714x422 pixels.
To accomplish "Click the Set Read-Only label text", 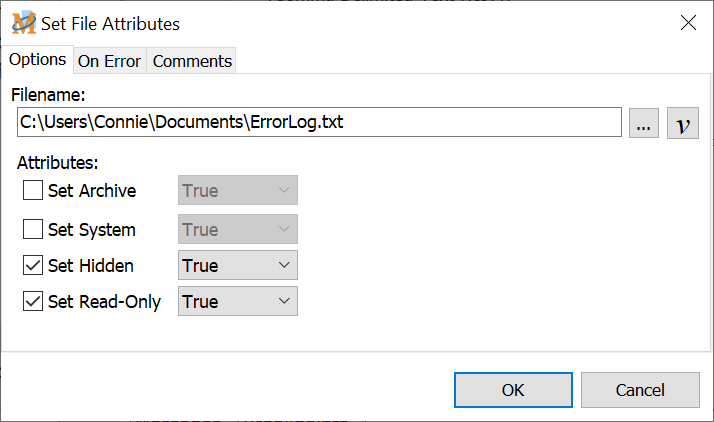I will (104, 301).
